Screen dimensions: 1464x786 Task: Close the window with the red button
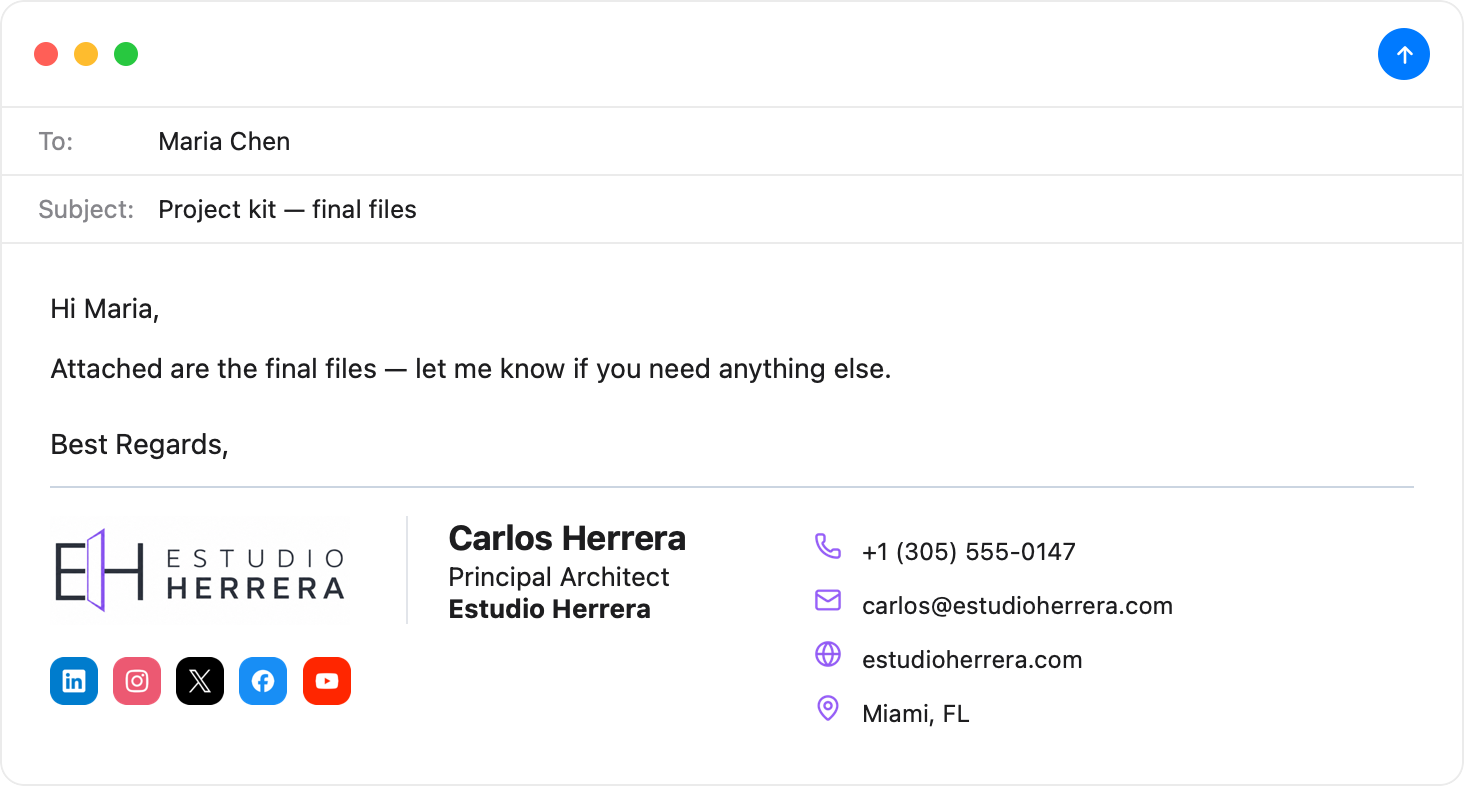pos(46,54)
